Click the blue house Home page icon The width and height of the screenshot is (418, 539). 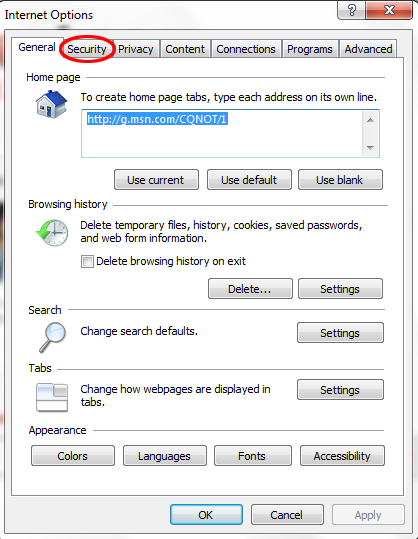pos(52,104)
